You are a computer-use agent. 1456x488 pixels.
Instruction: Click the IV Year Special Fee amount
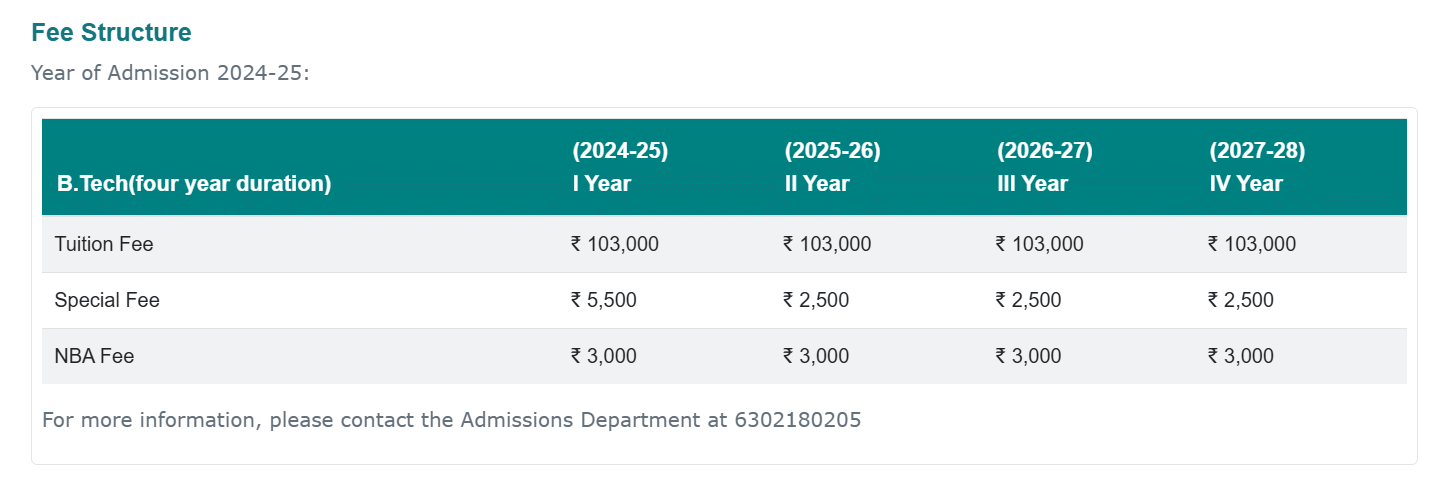(1241, 300)
